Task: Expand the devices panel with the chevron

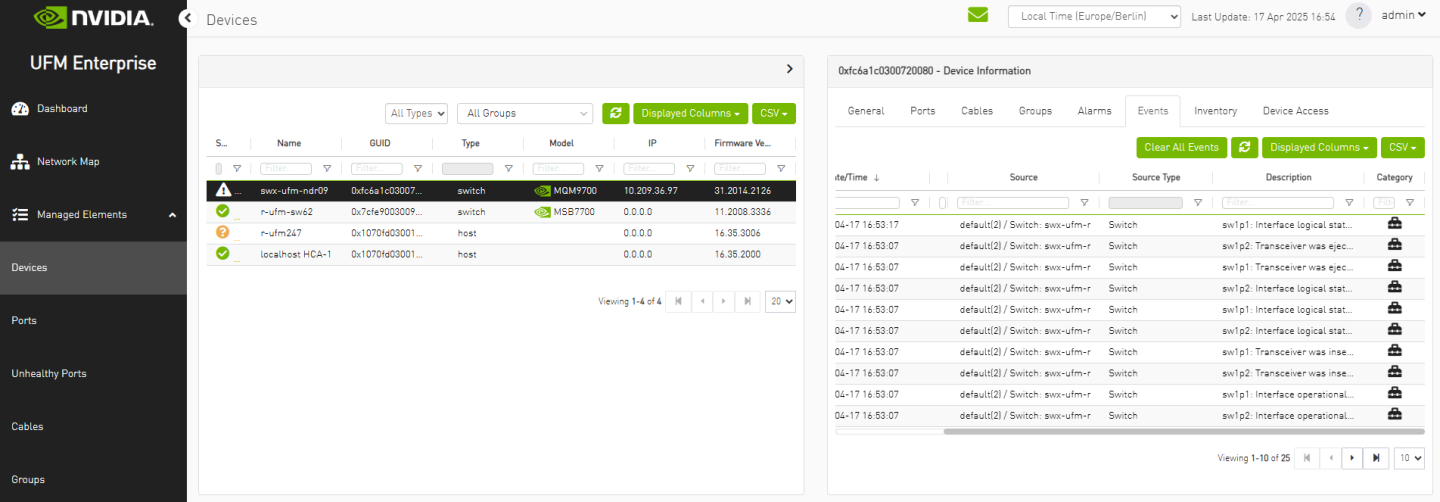Action: [789, 69]
